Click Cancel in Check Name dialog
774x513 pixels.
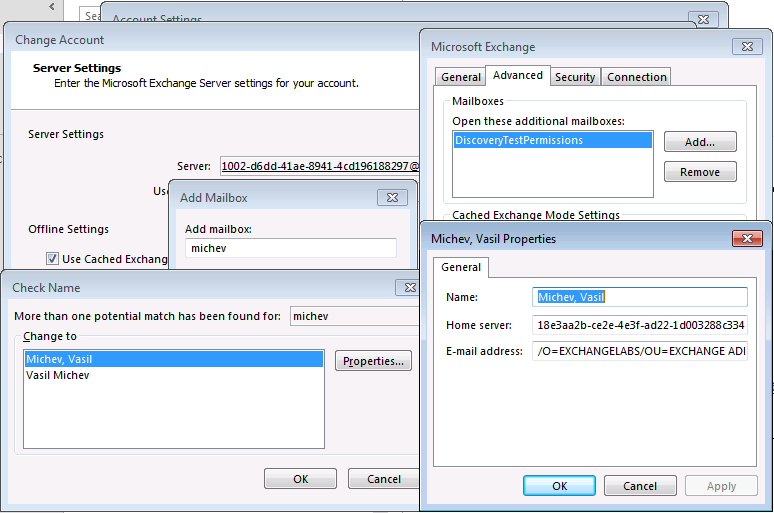(384, 479)
